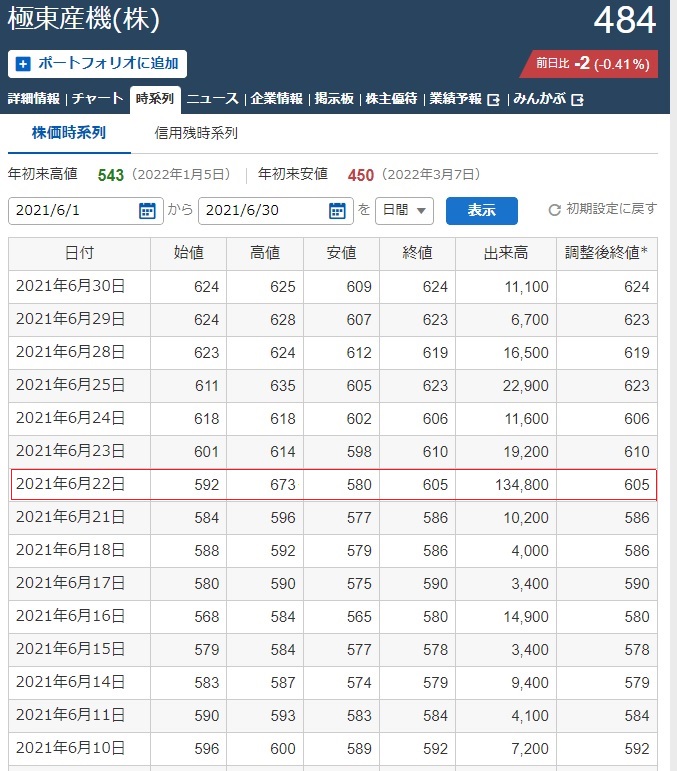Open the 詳細情報 tab
Screen dimensions: 677x771
(x=34, y=99)
